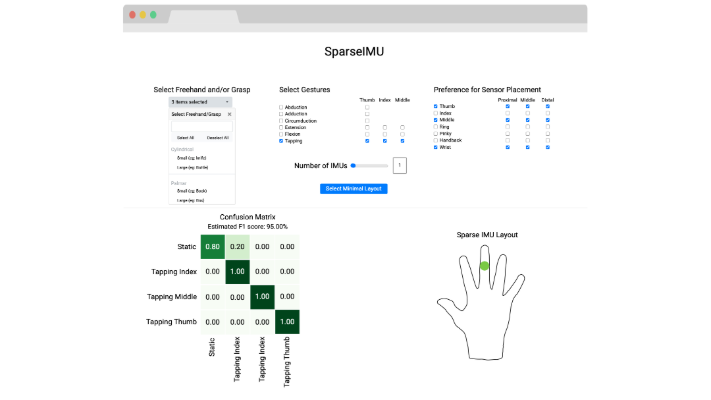Click the Number of IMUs slider handle
The image size is (711, 400).
[x=354, y=166]
